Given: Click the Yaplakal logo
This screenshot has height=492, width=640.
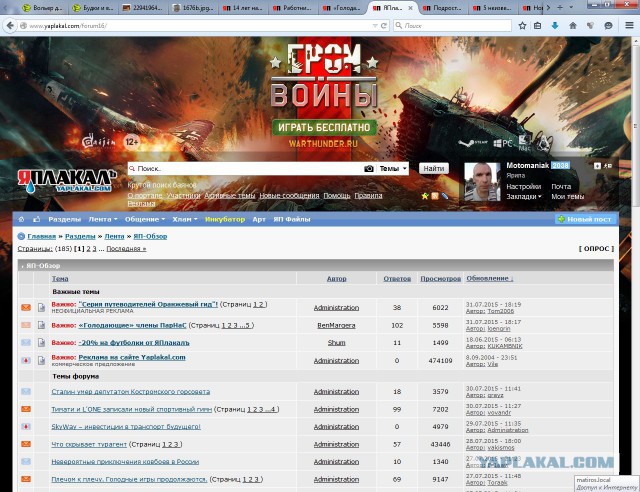Looking at the screenshot, I should coord(67,180).
